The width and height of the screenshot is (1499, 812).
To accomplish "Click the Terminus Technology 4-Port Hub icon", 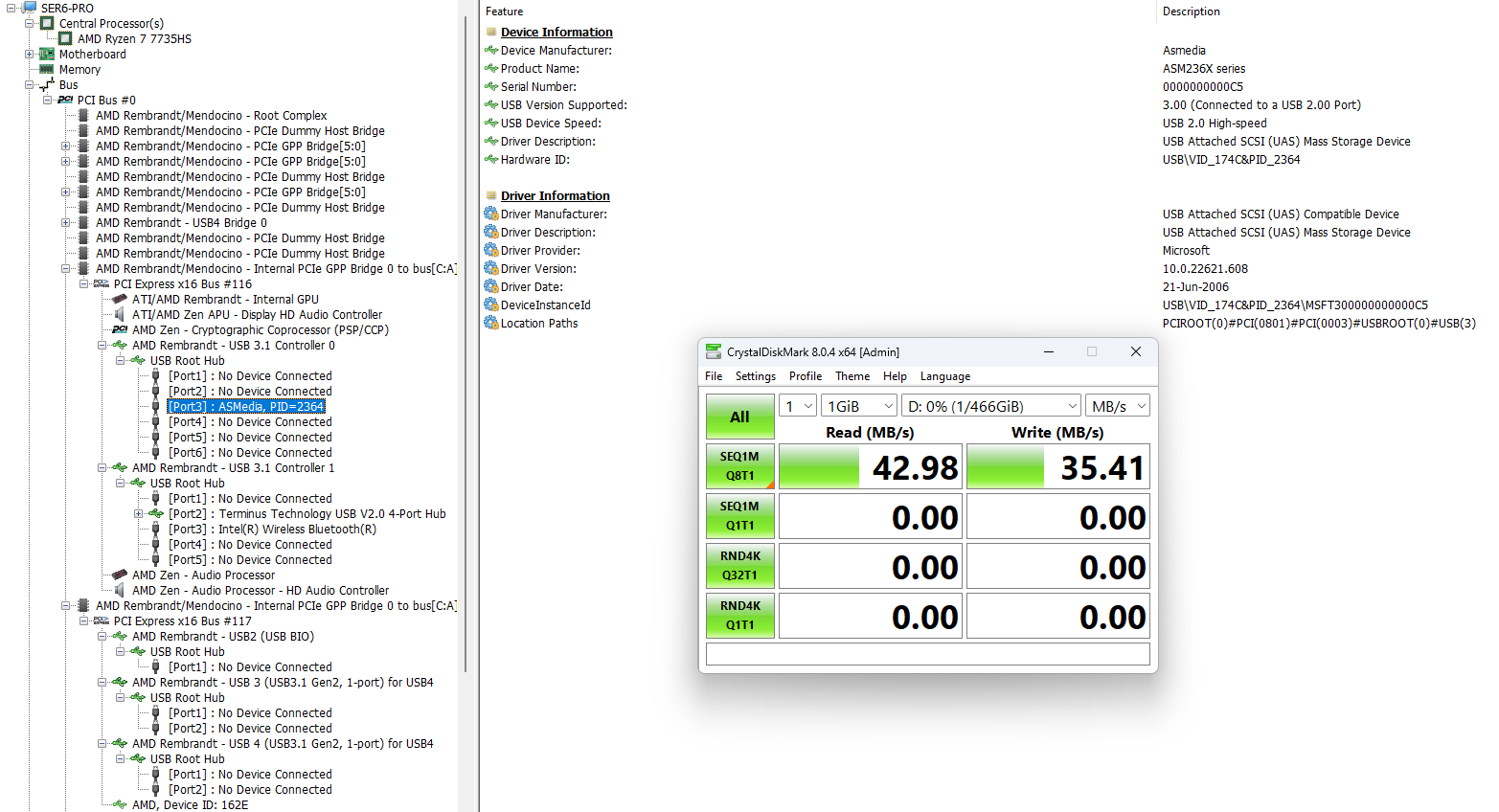I will [156, 513].
